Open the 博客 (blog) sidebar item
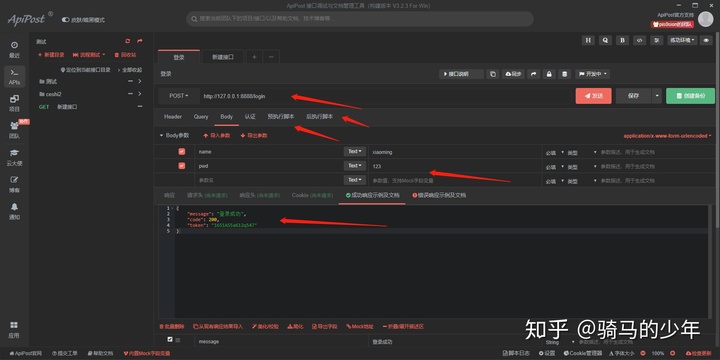 [x=14, y=184]
